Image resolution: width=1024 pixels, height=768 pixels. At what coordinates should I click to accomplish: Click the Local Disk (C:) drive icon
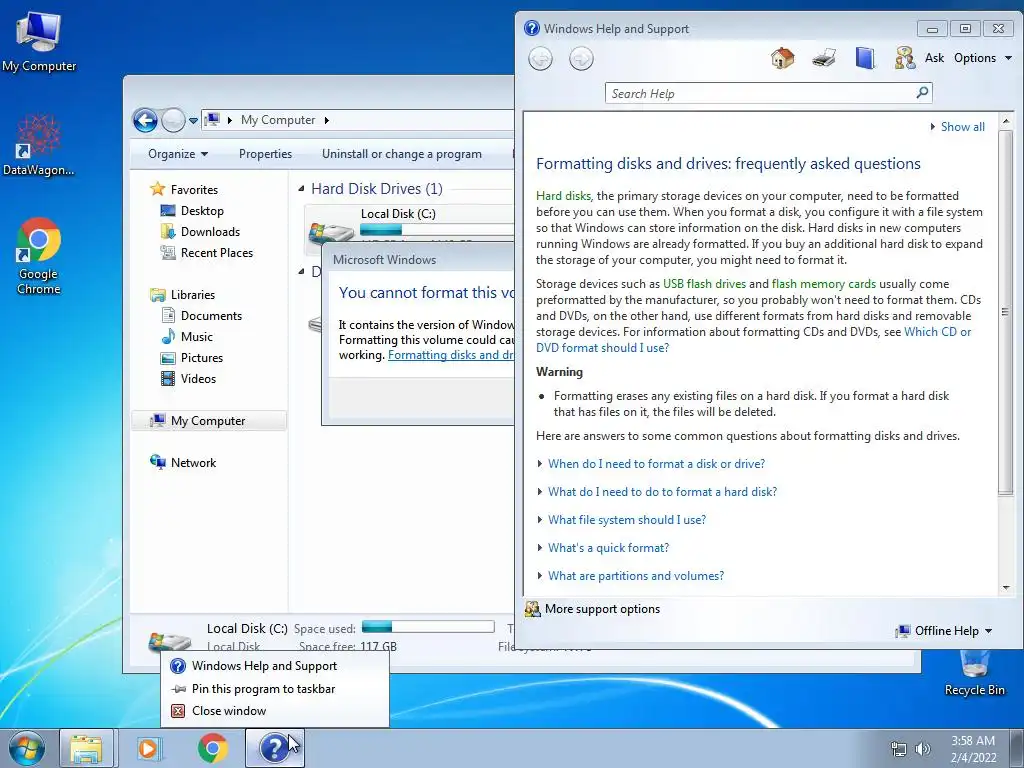click(331, 234)
